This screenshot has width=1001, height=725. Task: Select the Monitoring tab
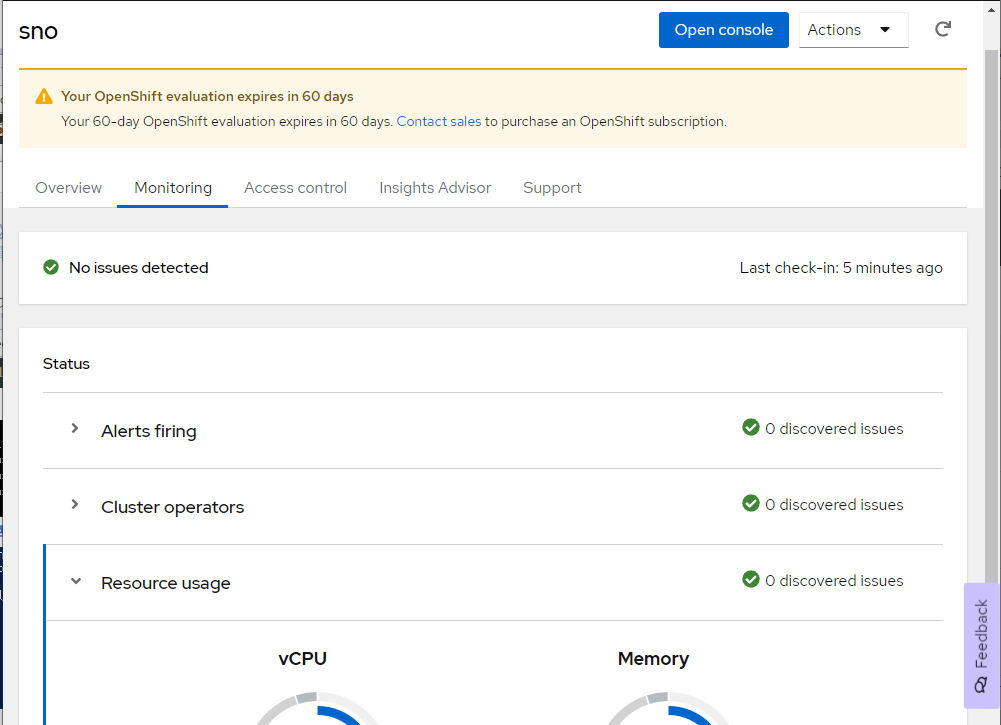click(172, 188)
